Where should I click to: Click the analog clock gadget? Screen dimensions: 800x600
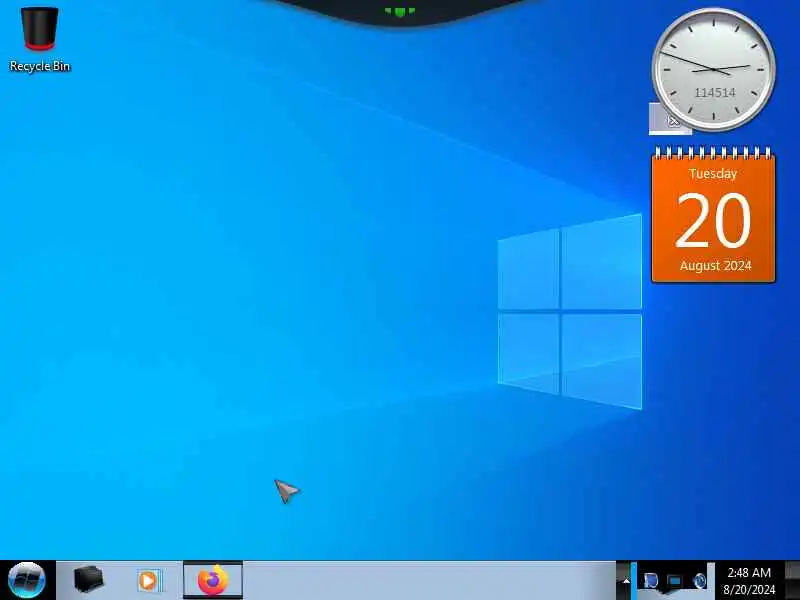713,68
